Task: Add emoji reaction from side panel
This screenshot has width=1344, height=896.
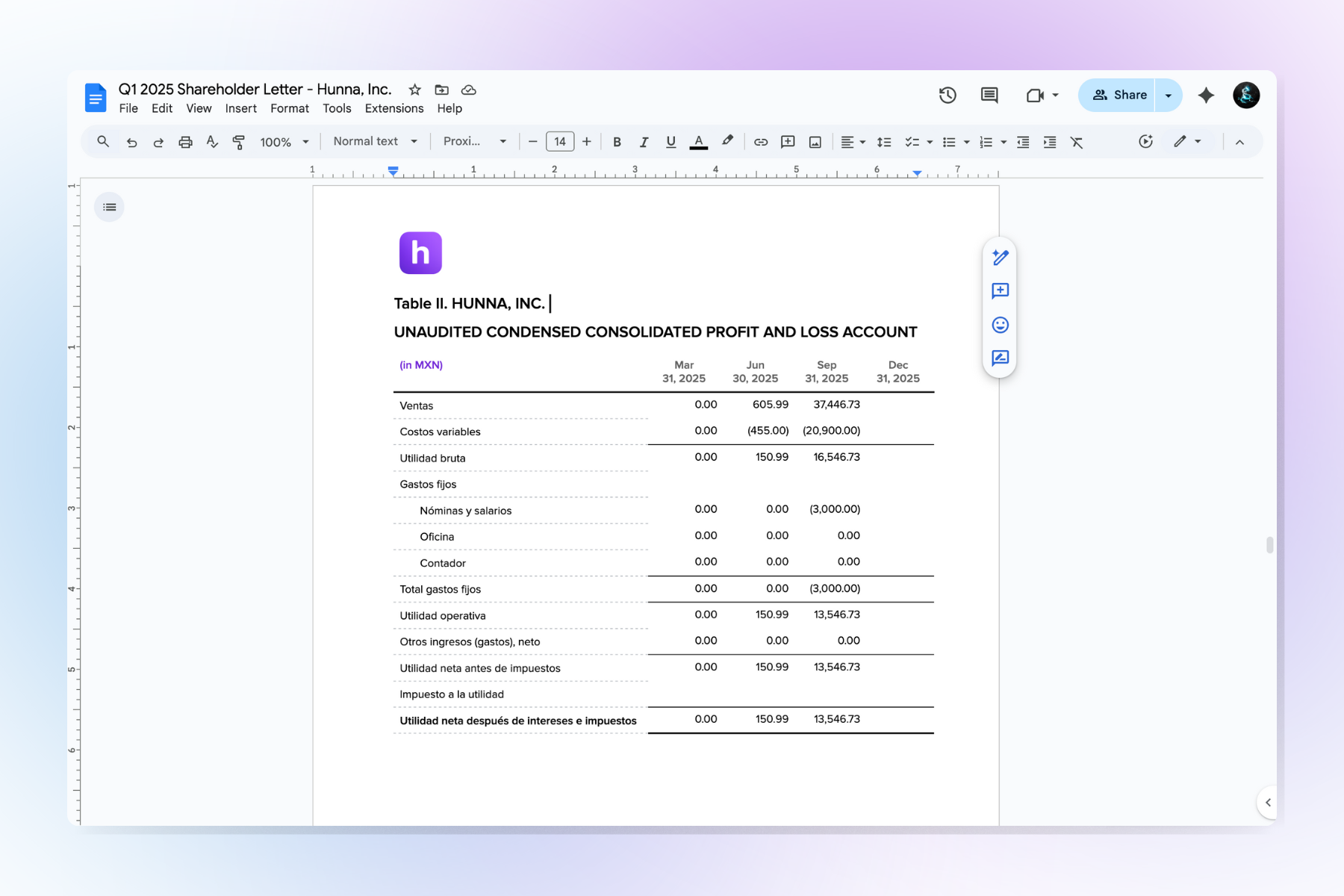Action: pyautogui.click(x=1000, y=325)
